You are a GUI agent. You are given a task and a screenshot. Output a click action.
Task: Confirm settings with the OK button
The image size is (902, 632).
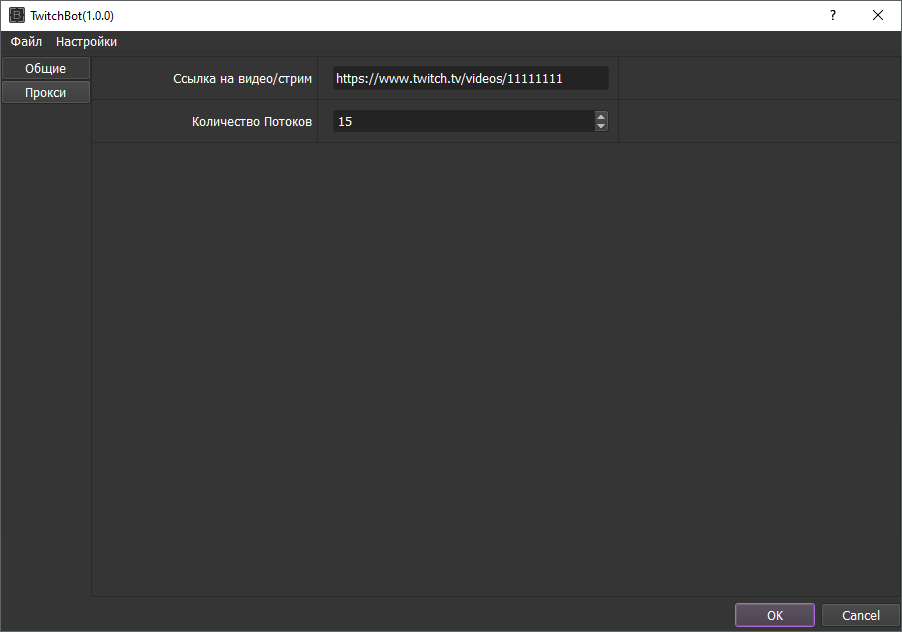(x=775, y=615)
